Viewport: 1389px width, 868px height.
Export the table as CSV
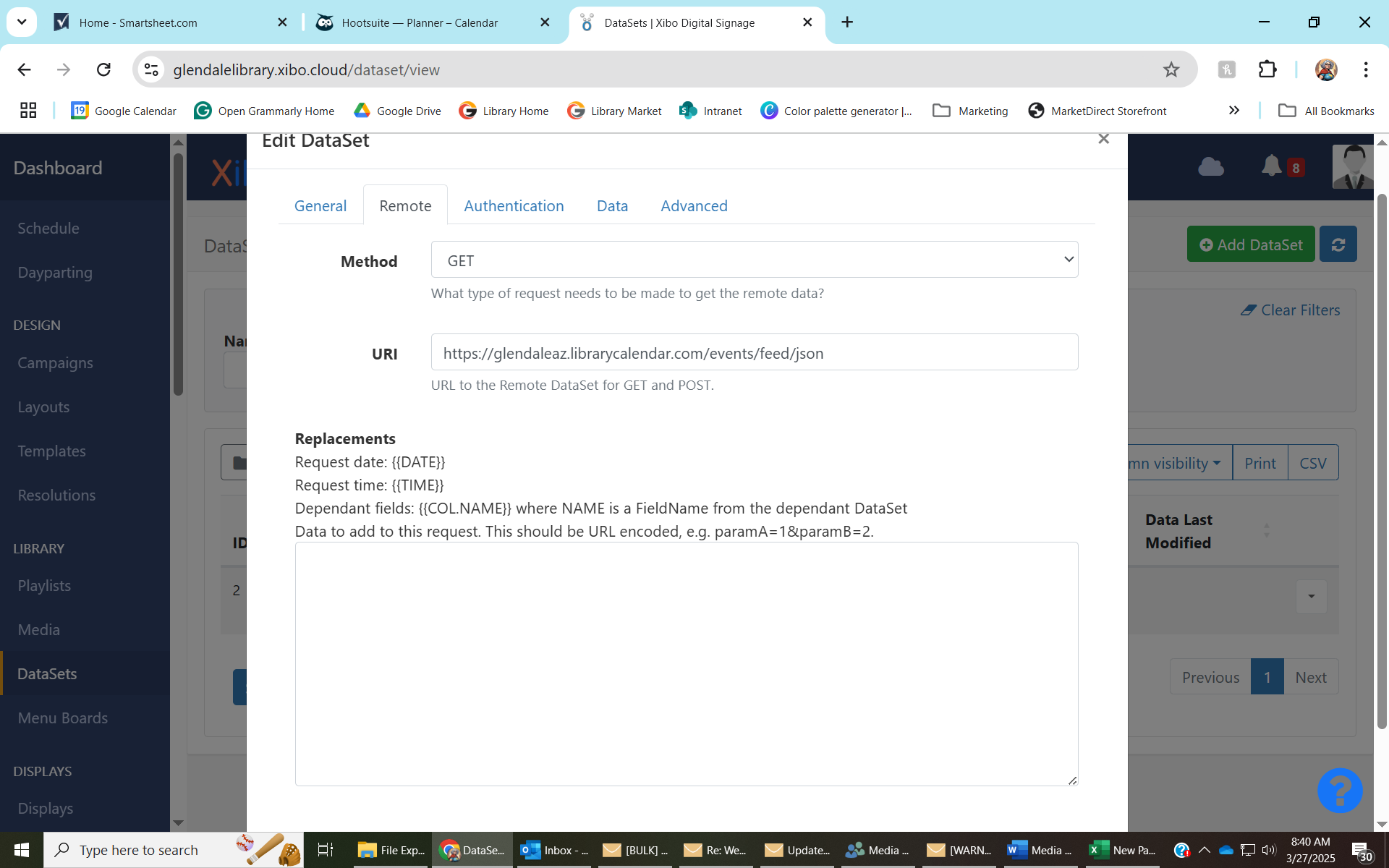(1313, 463)
